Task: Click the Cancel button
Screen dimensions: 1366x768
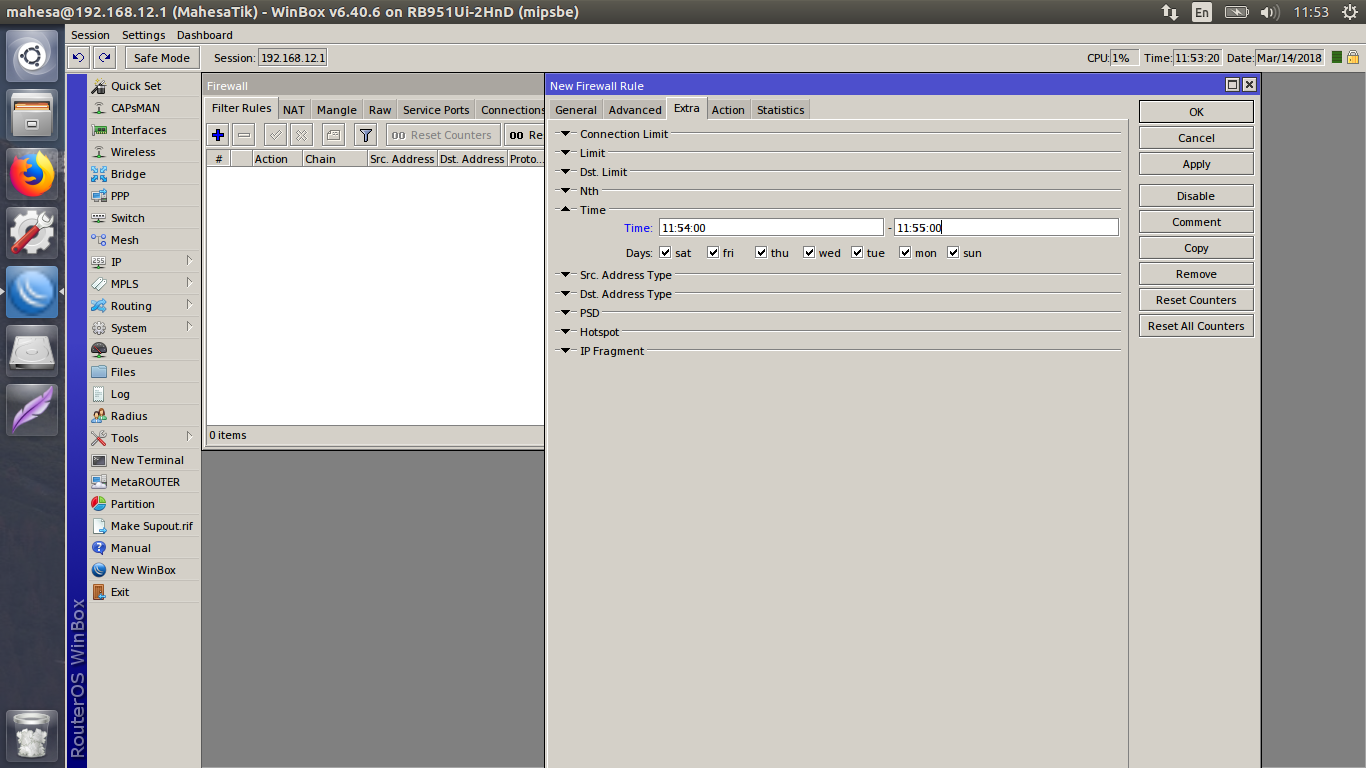Action: pos(1196,138)
